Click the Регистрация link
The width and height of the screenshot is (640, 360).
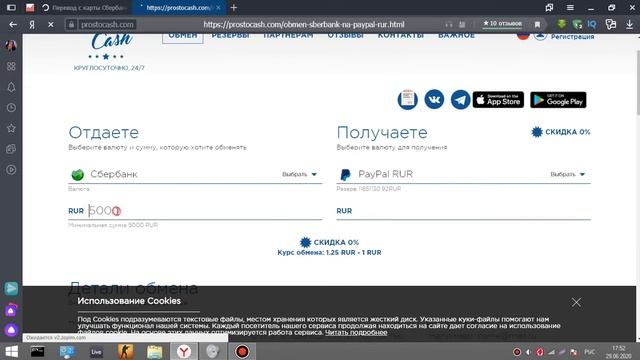click(x=572, y=37)
